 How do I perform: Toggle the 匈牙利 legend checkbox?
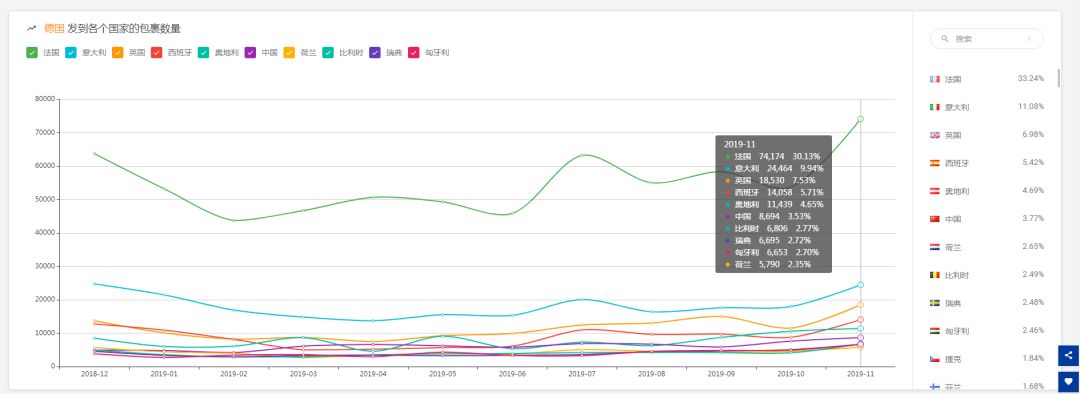pos(414,52)
